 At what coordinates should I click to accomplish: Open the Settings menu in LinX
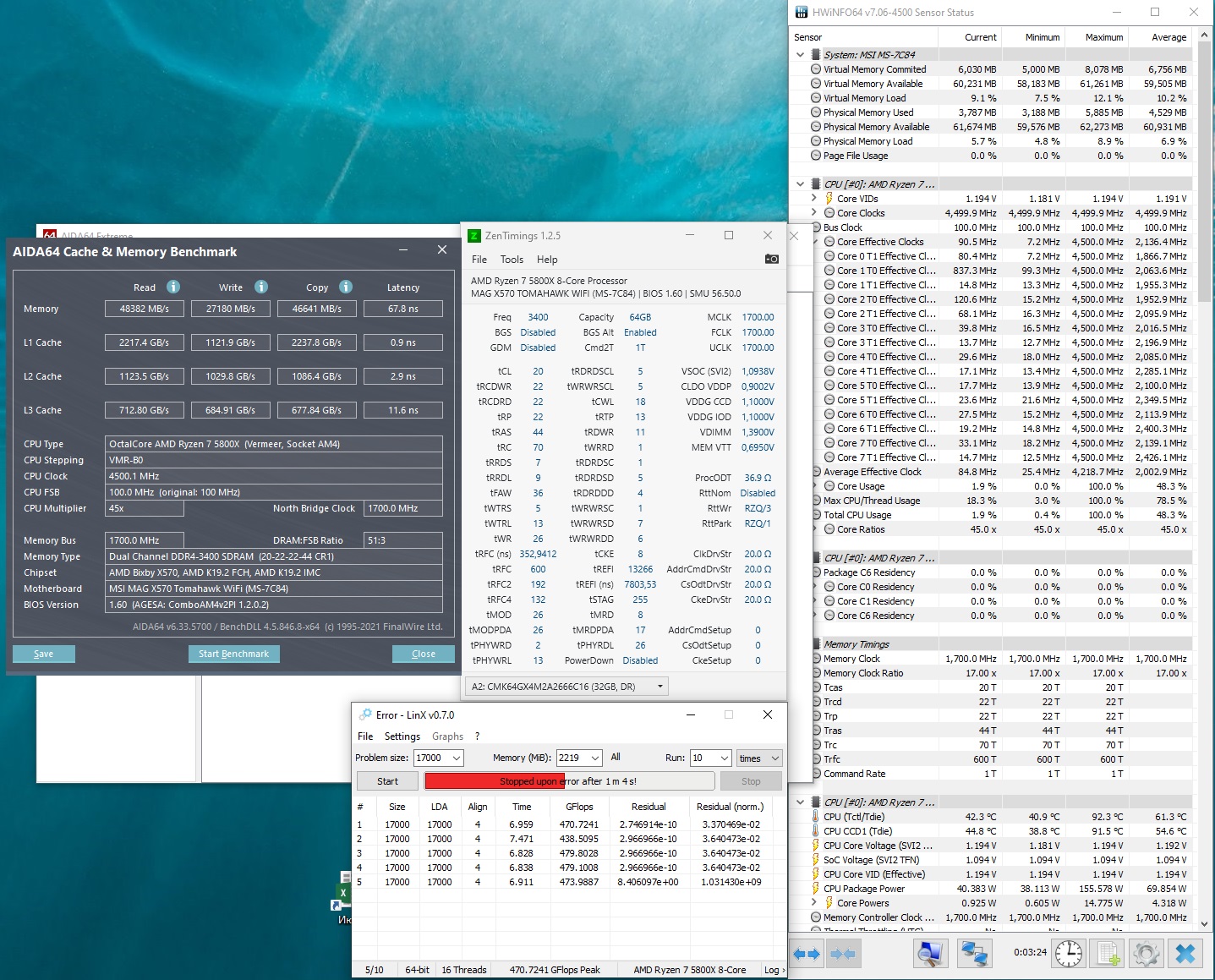pos(402,736)
